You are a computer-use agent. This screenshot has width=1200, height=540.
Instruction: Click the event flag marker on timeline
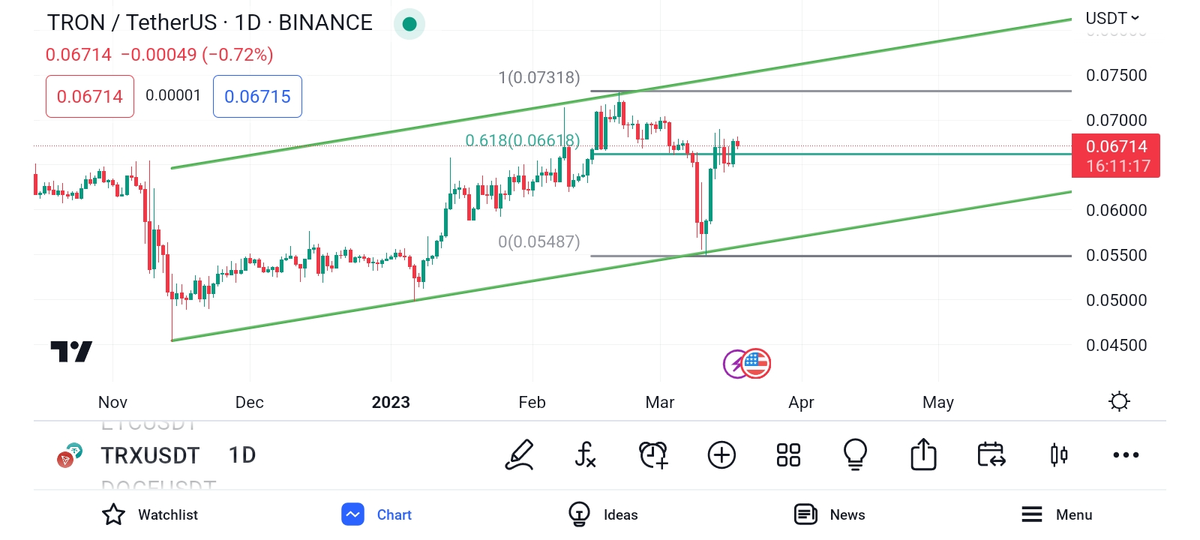click(755, 364)
